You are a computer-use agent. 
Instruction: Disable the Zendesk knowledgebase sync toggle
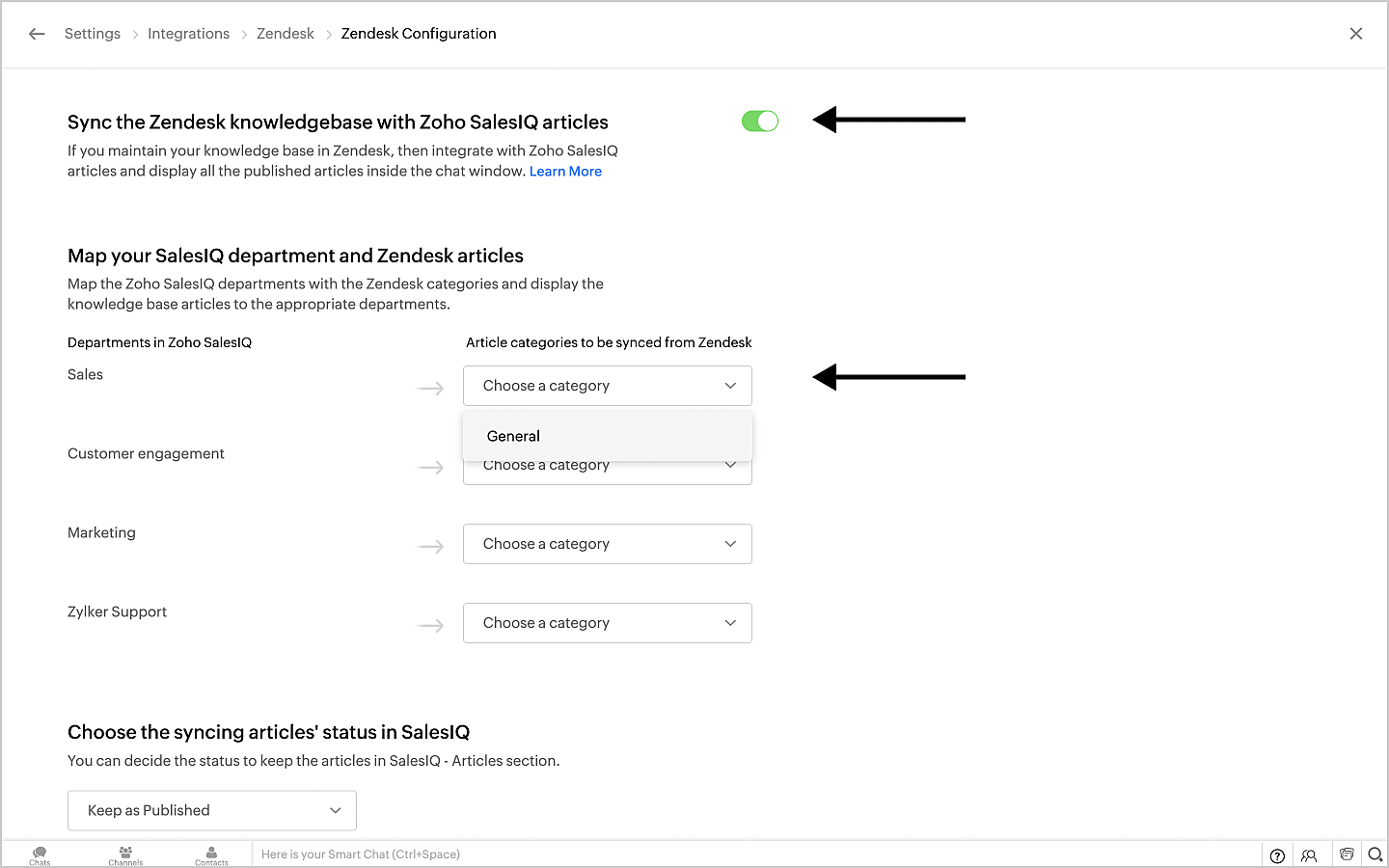pyautogui.click(x=760, y=122)
